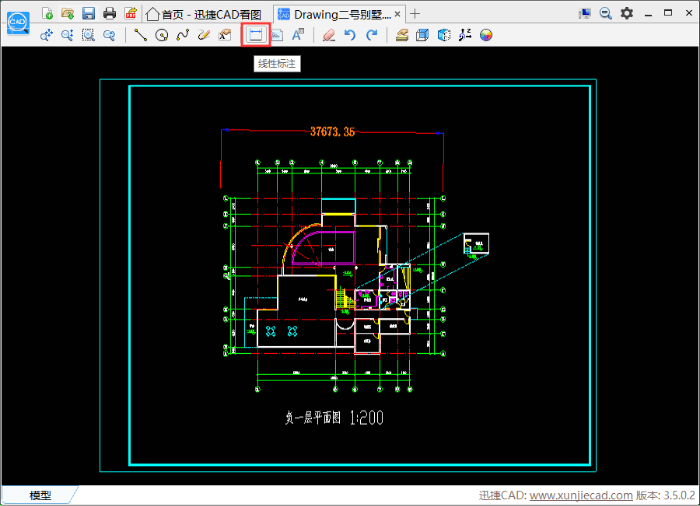Select the text annotation tool with X
This screenshot has width=700, height=506.
[225, 35]
